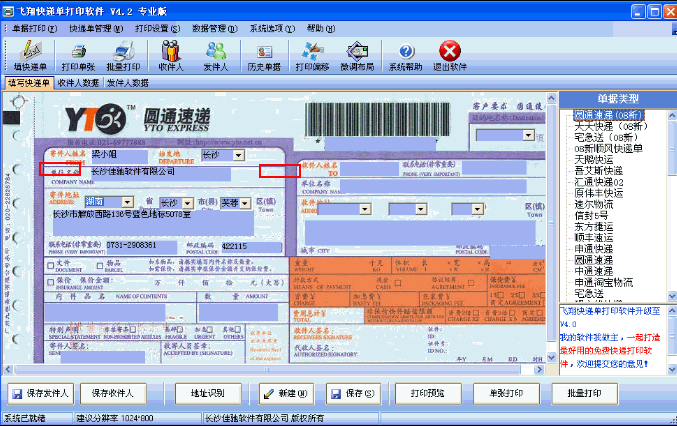Expand the sender city dropdown showing 长沙

coord(187,202)
